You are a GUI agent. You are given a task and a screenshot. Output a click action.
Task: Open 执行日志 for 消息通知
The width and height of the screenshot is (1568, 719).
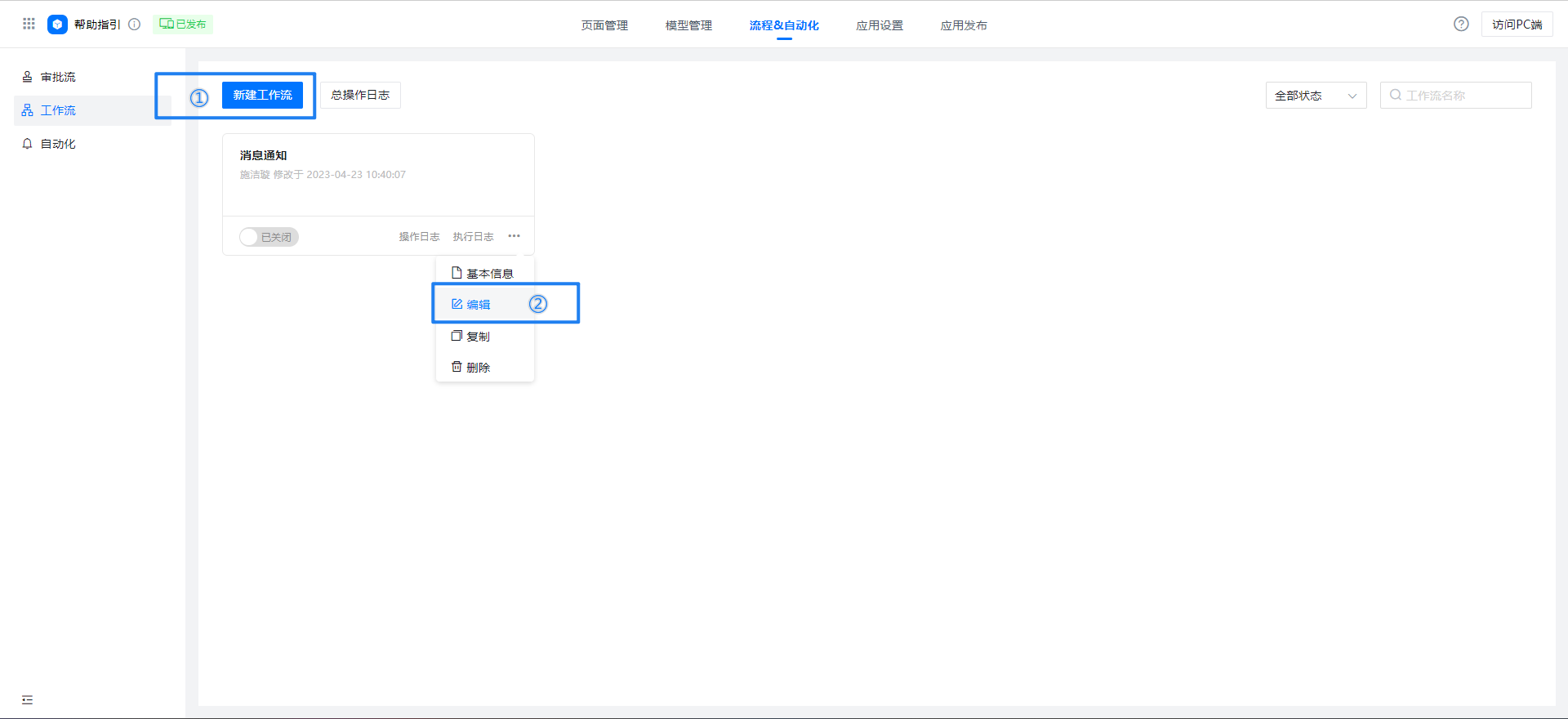(473, 237)
